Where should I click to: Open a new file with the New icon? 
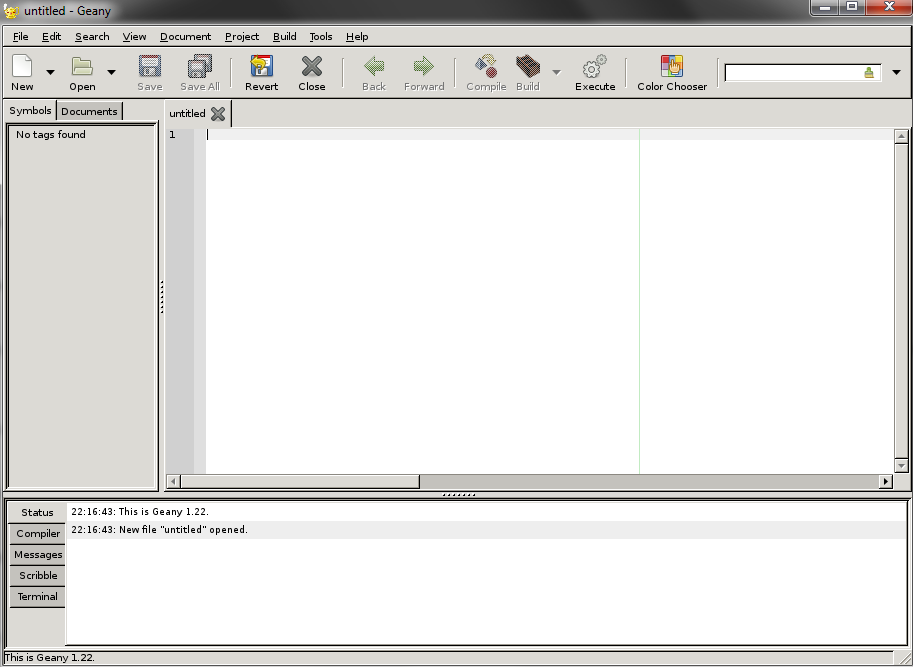pos(21,70)
